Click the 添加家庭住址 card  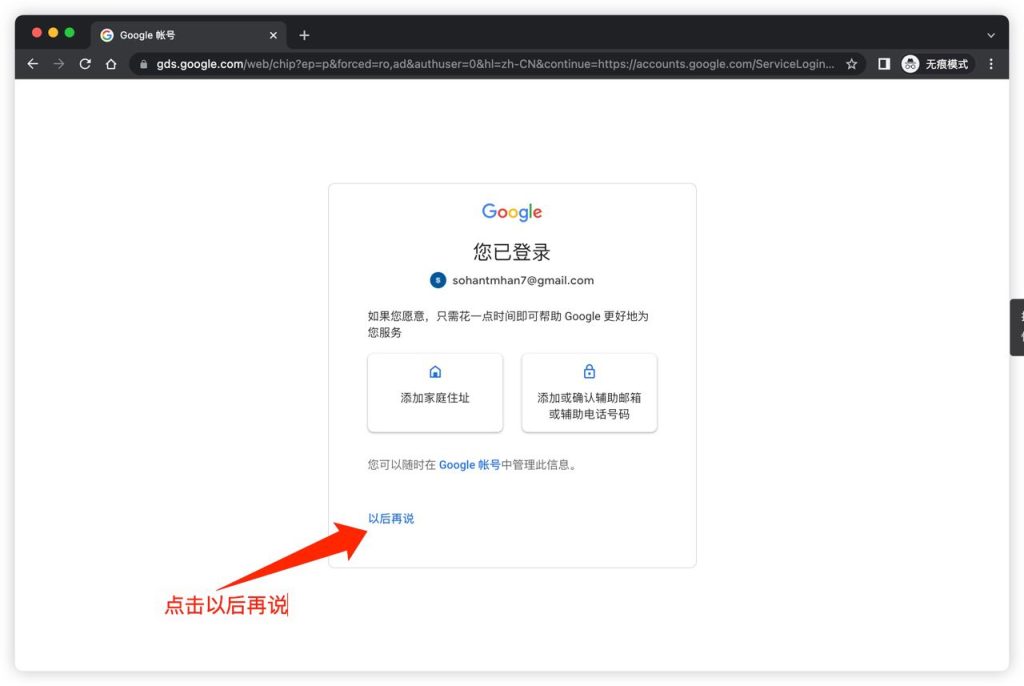point(435,393)
